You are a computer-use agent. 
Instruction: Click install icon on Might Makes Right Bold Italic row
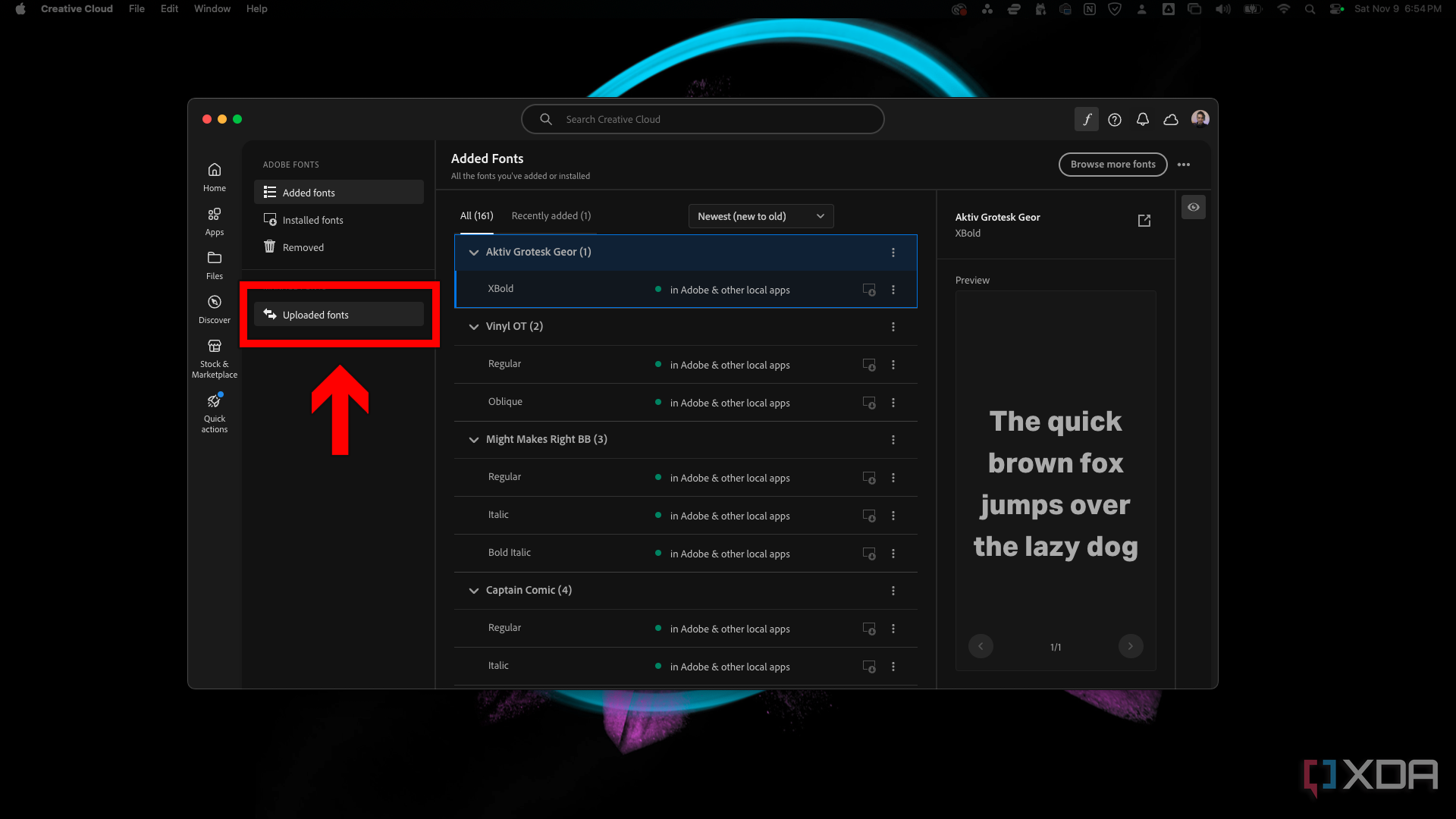[x=869, y=554]
